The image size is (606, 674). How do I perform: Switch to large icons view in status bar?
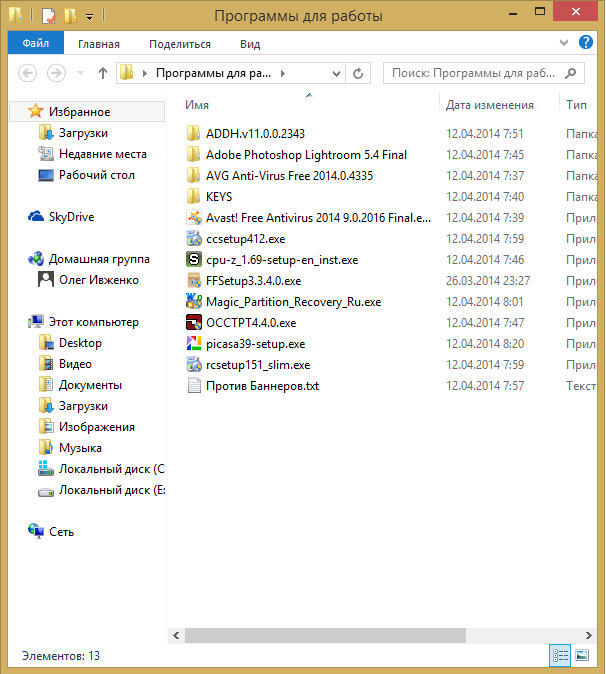582,656
